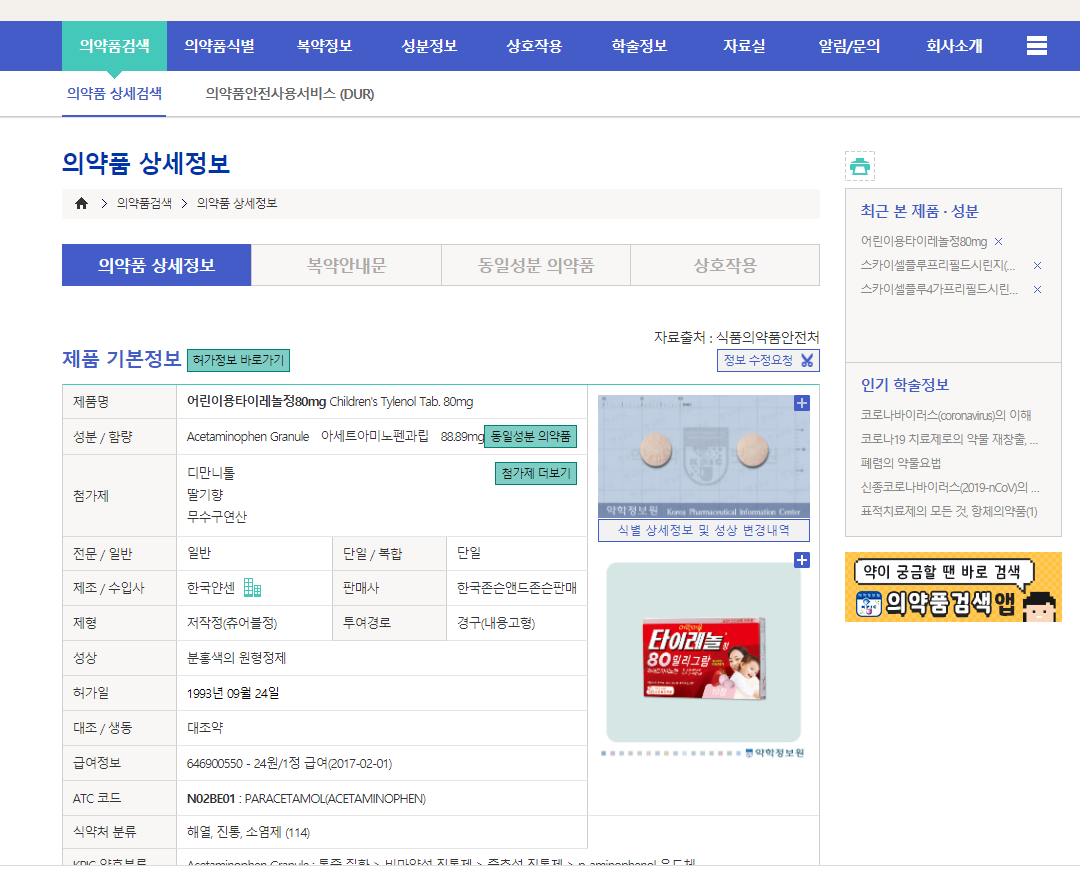Open 상호작용 top menu
The width and height of the screenshot is (1080, 876).
pos(534,45)
